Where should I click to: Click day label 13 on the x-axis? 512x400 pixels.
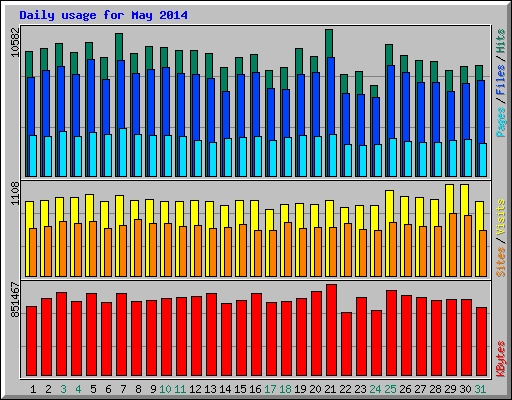pyautogui.click(x=210, y=389)
